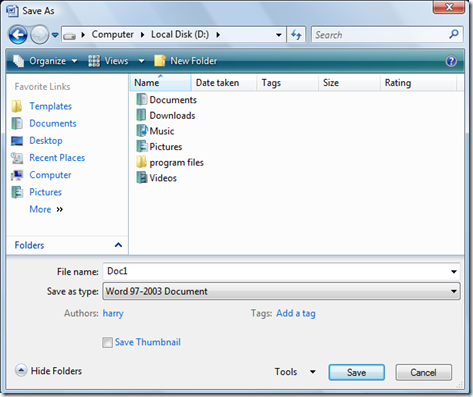Screen dimensions: 473x397
Task: Click the Downloads folder icon
Action: coord(141,115)
